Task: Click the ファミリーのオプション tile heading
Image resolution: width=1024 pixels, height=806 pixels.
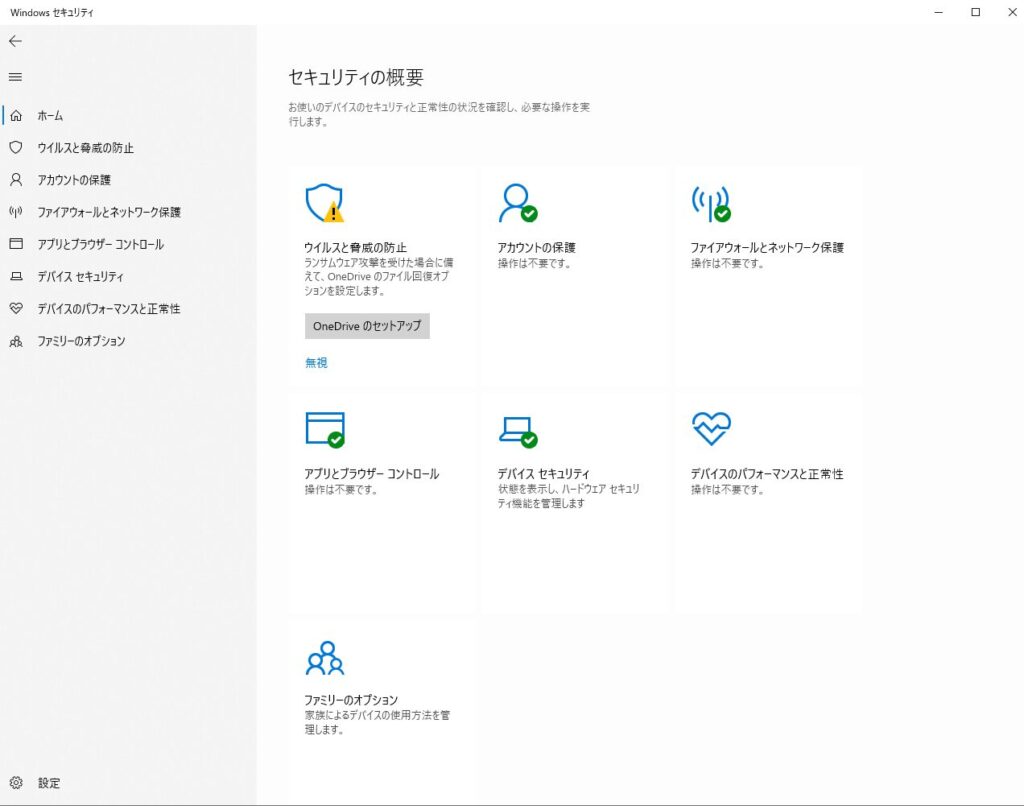Action: pyautogui.click(x=351, y=700)
